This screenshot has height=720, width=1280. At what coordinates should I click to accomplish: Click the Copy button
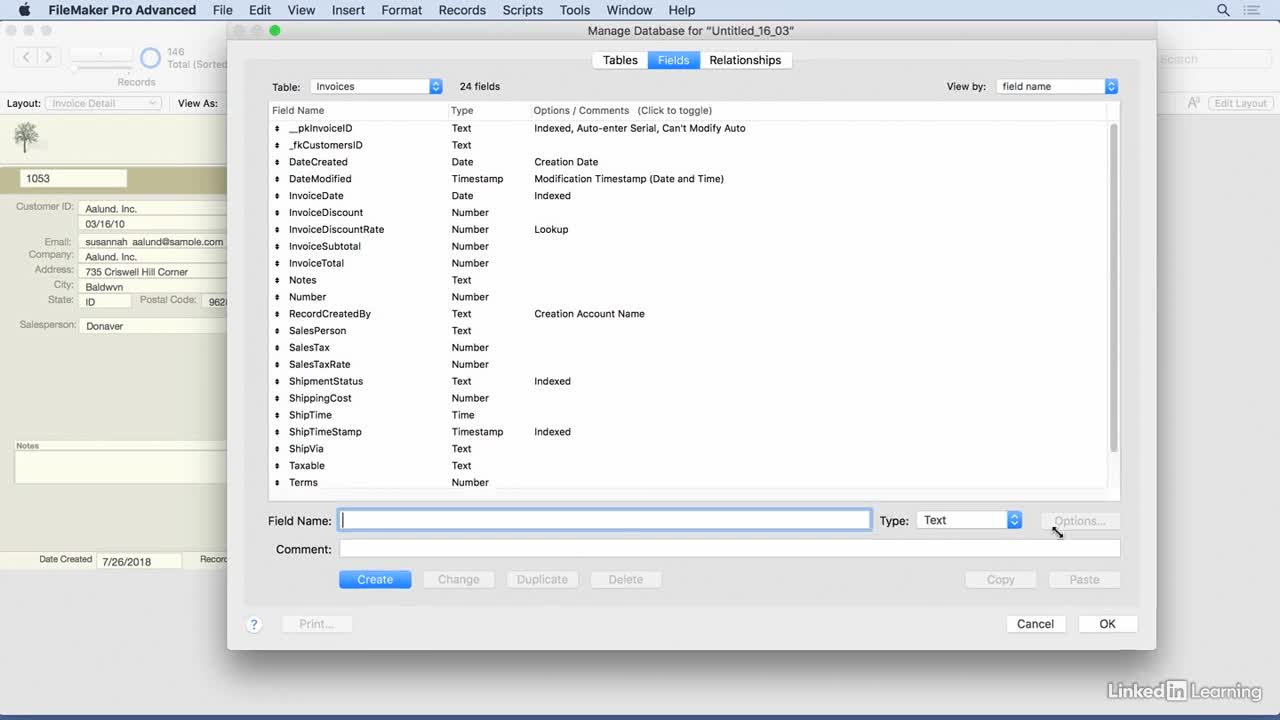(x=1000, y=580)
